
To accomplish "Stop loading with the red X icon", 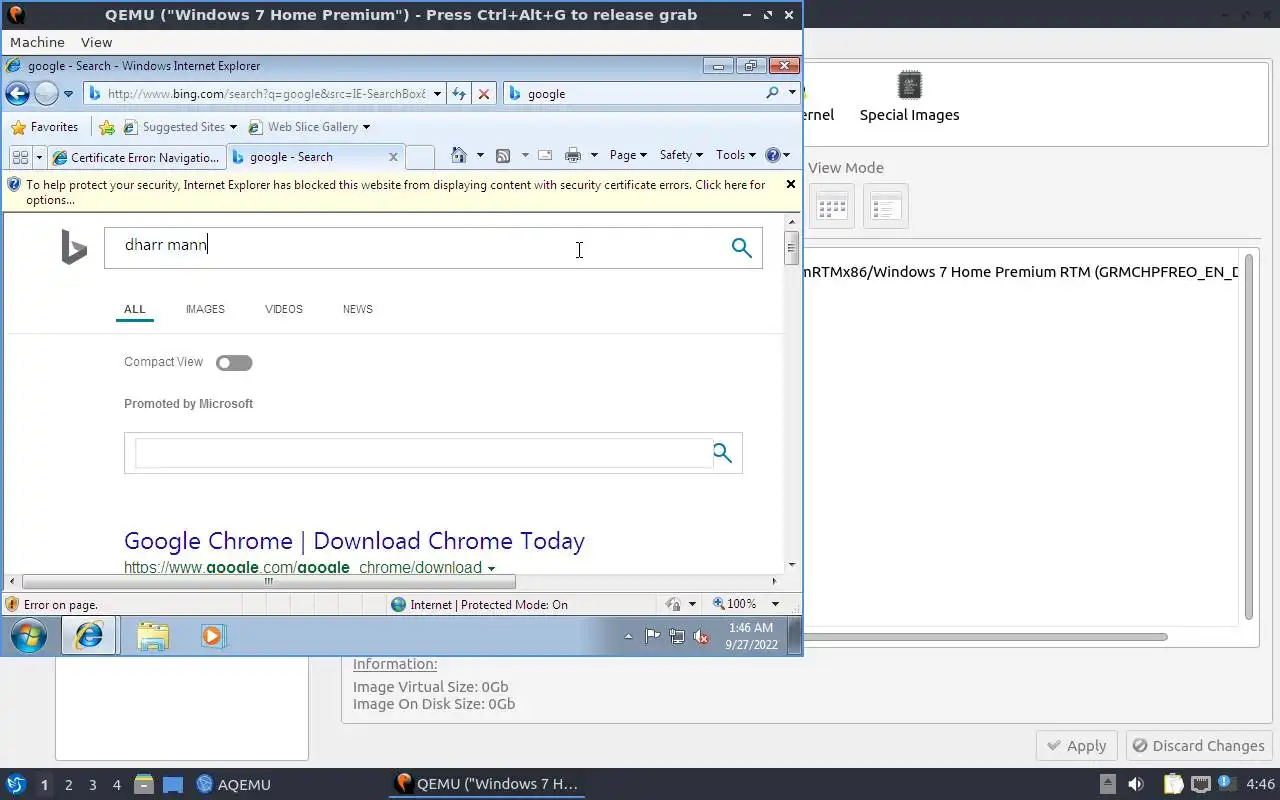I will click(x=484, y=93).
